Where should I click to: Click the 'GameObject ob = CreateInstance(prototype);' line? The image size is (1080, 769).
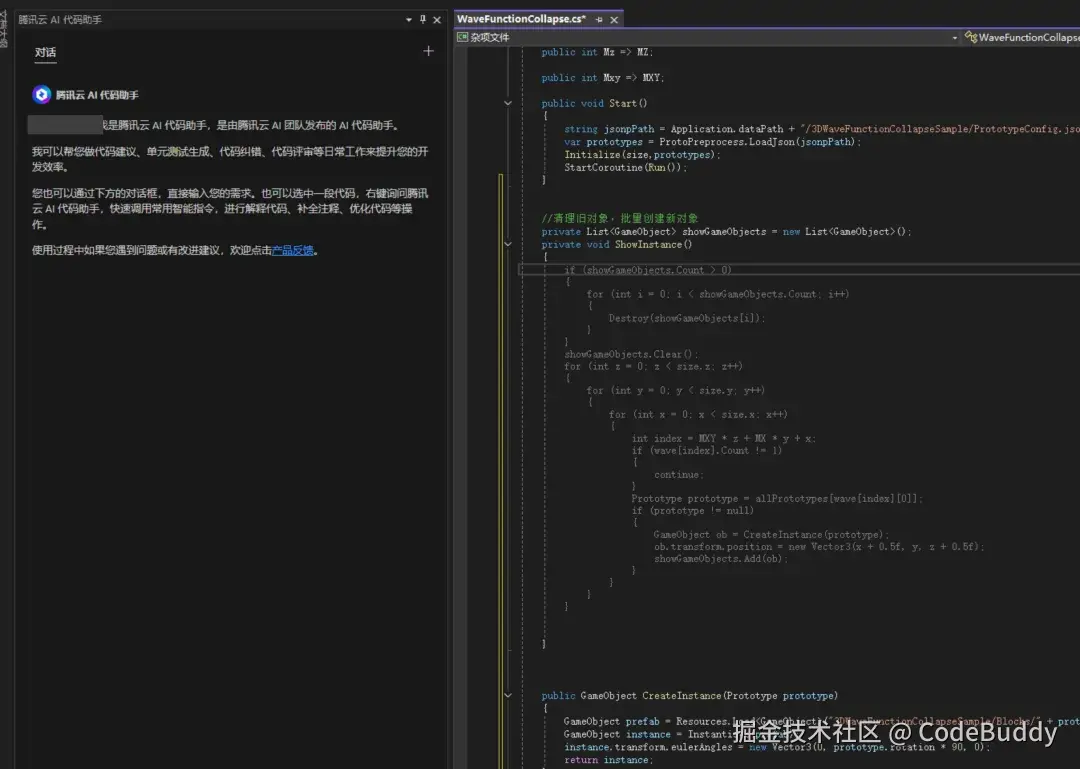pyautogui.click(x=771, y=535)
